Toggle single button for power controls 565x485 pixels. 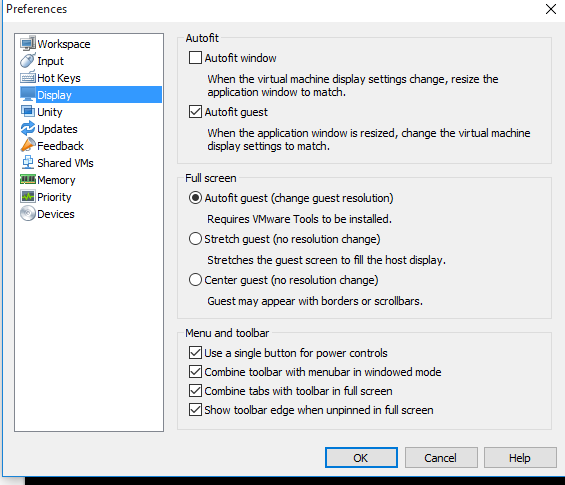[195, 352]
